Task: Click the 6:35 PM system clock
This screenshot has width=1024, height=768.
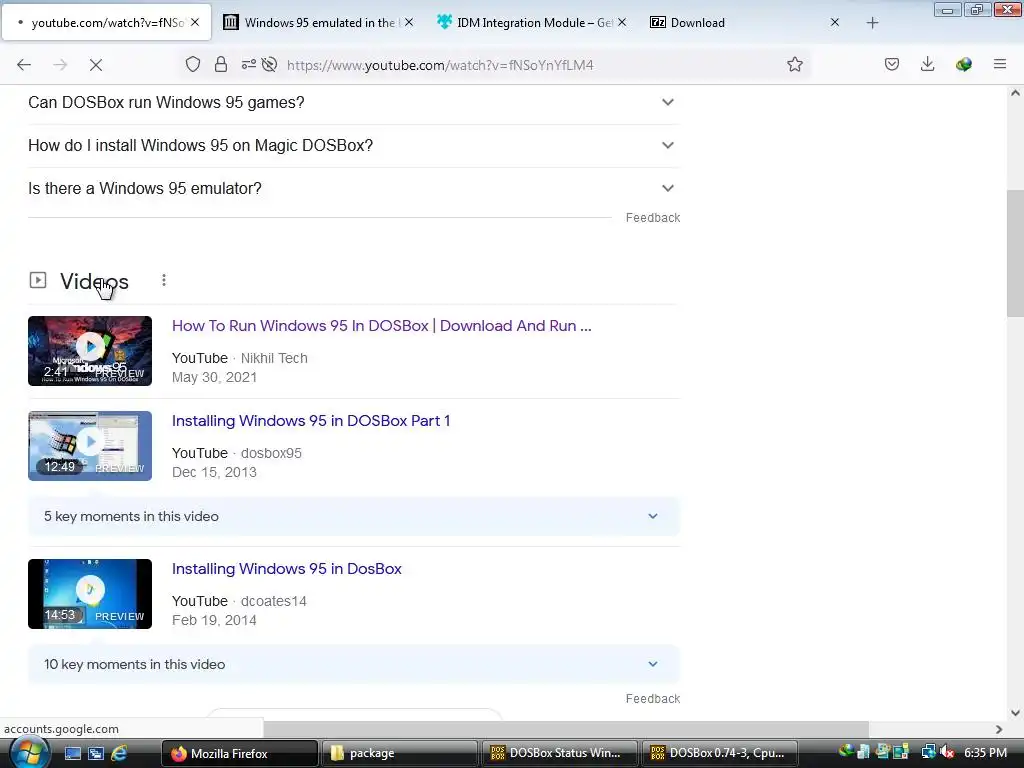Action: (x=985, y=753)
